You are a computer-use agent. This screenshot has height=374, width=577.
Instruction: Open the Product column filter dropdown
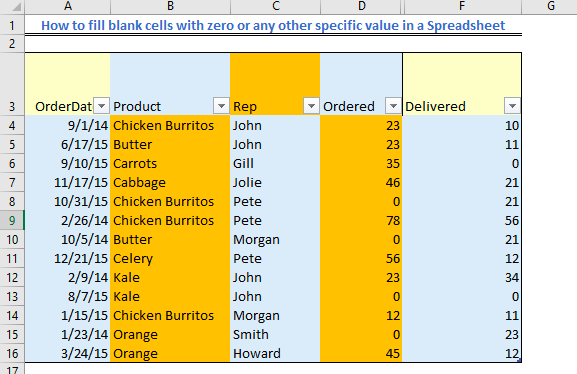(221, 106)
